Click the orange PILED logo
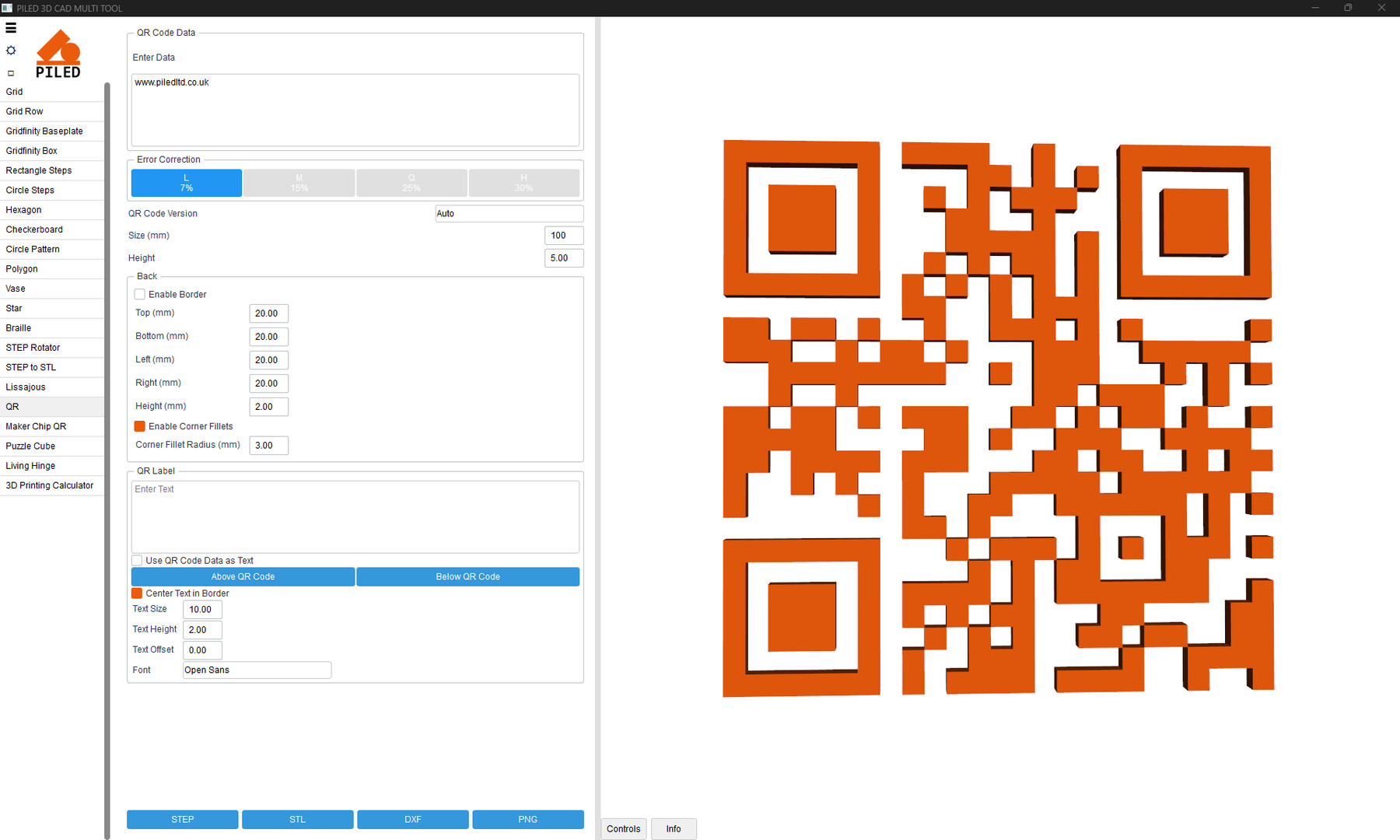1400x840 pixels. point(58,54)
